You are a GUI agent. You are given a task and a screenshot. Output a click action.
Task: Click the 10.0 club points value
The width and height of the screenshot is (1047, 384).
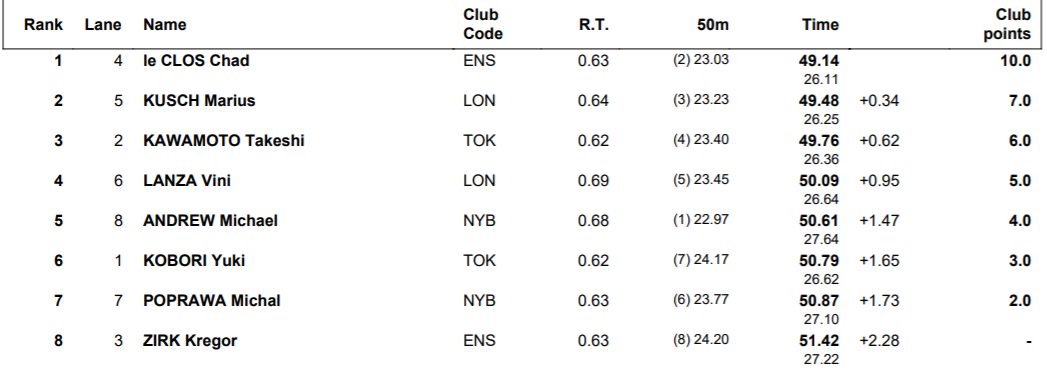(1015, 61)
